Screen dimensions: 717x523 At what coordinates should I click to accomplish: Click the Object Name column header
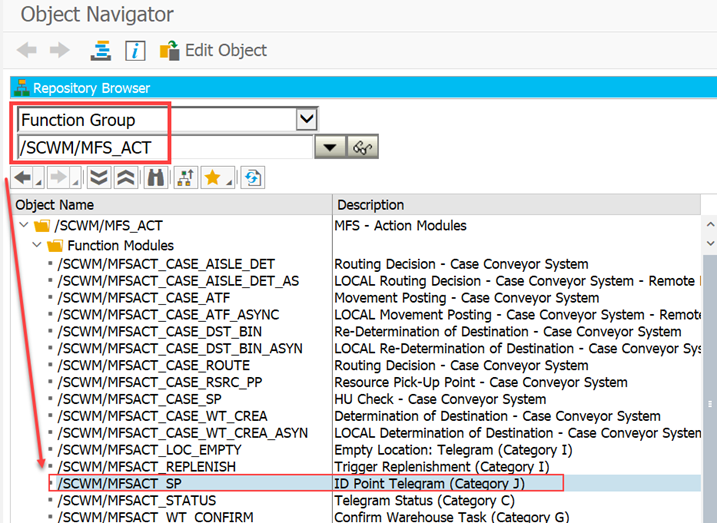pyautogui.click(x=171, y=205)
